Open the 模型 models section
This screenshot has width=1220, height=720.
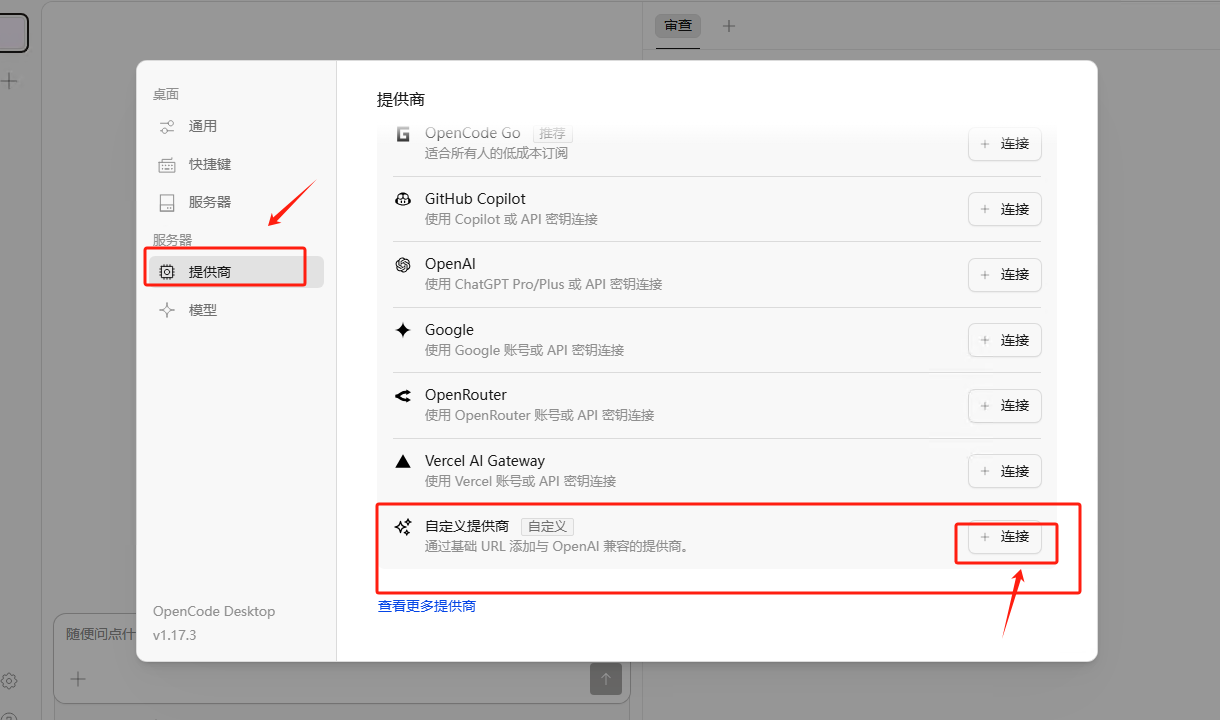point(236,310)
